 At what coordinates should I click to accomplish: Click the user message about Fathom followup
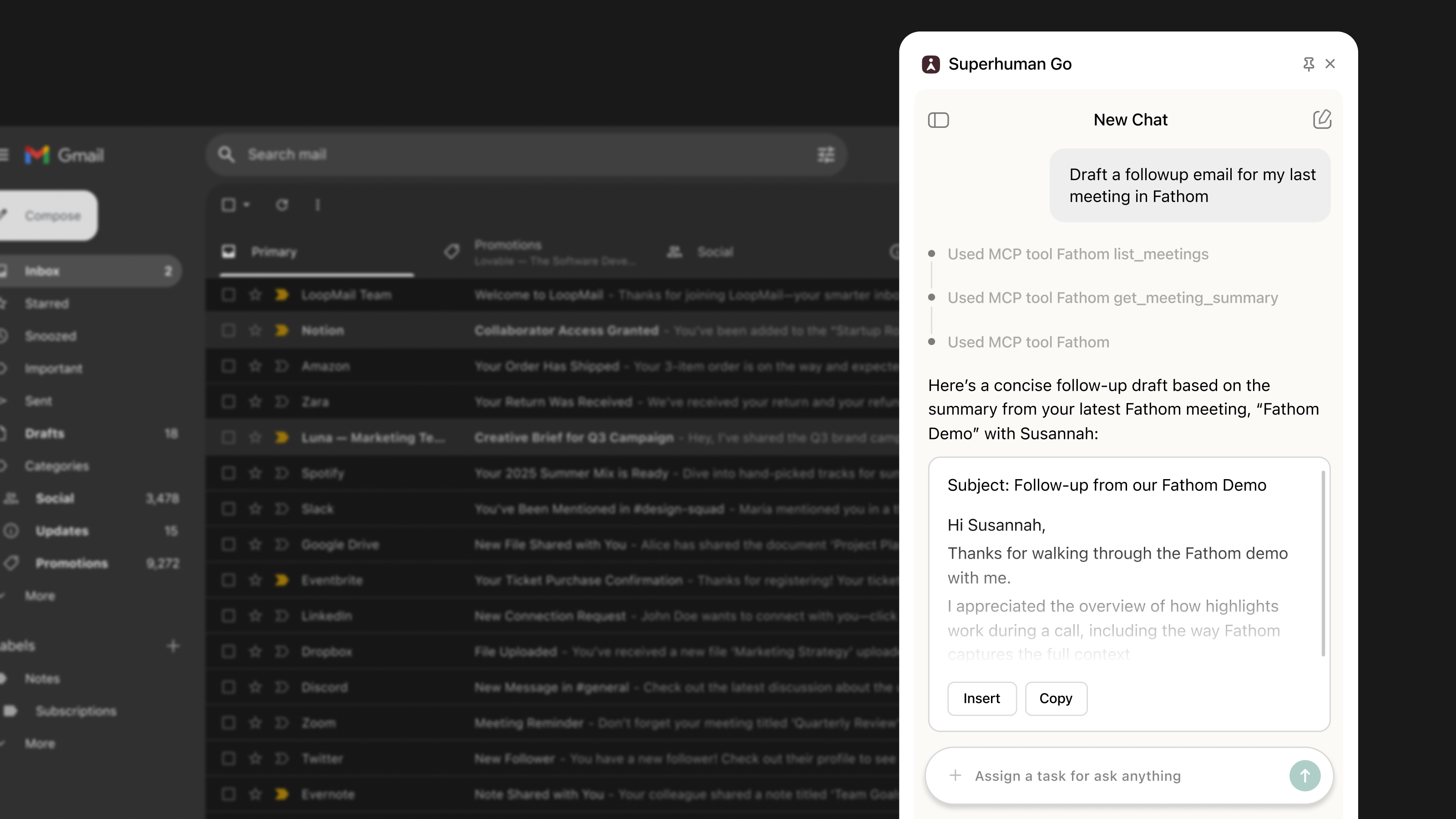1190,185
